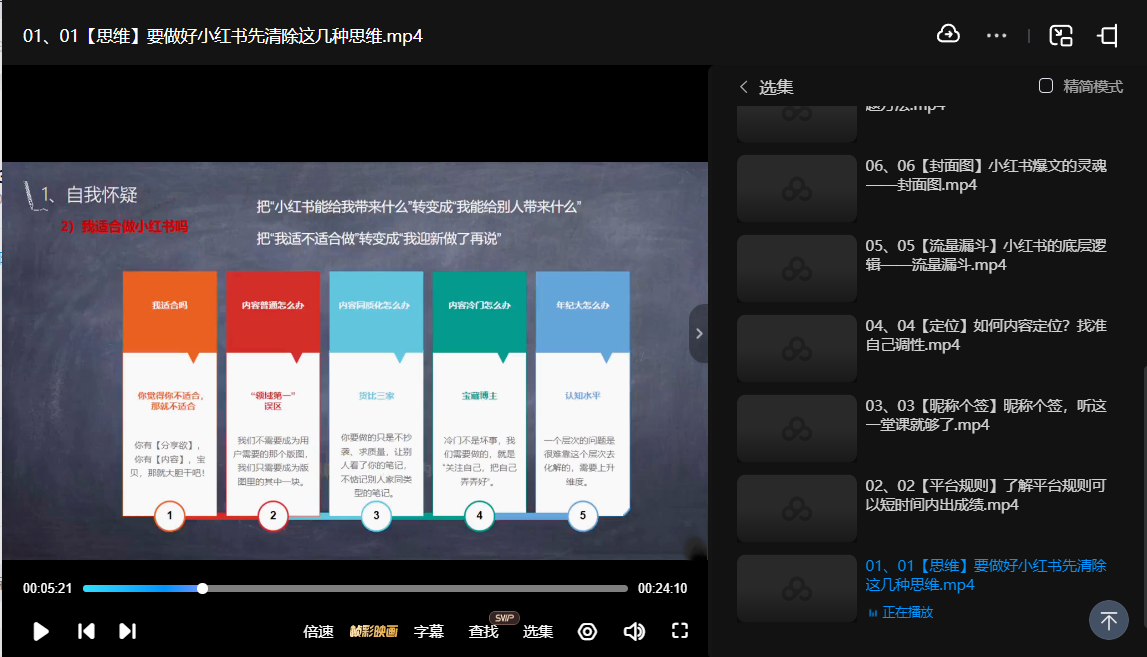Viewport: 1147px width, 657px height.
Task: Collapse the playlist panel with side arrow
Action: (698, 333)
